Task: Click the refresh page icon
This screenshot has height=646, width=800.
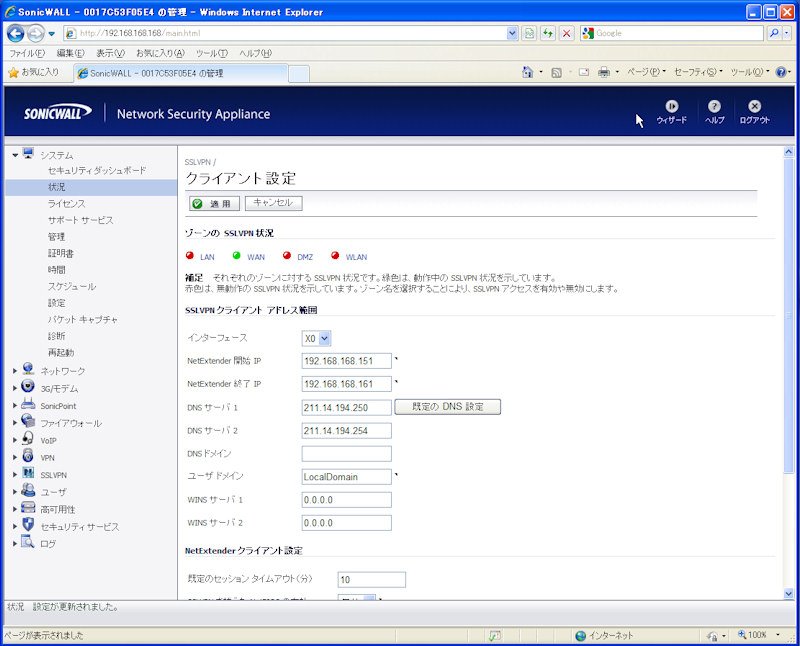Action: coord(548,33)
